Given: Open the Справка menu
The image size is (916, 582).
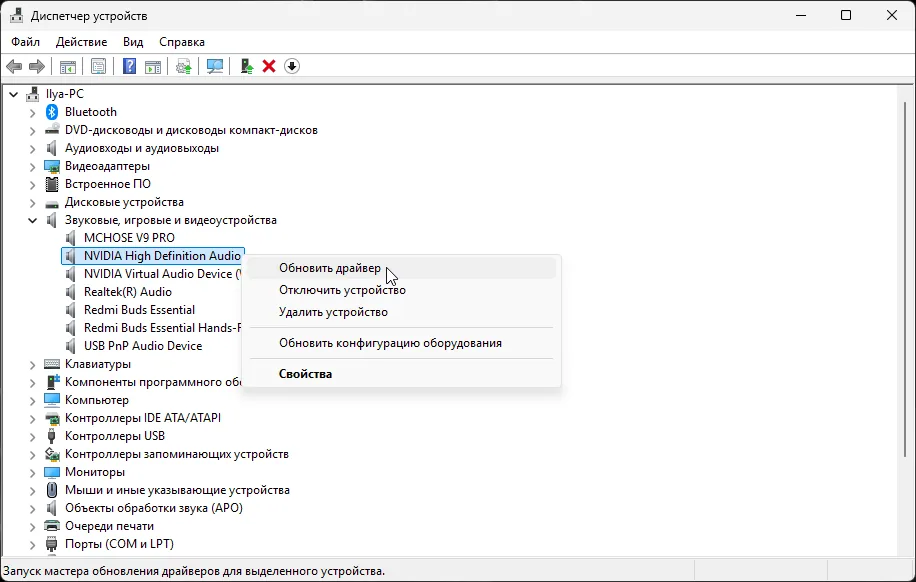Looking at the screenshot, I should 182,42.
